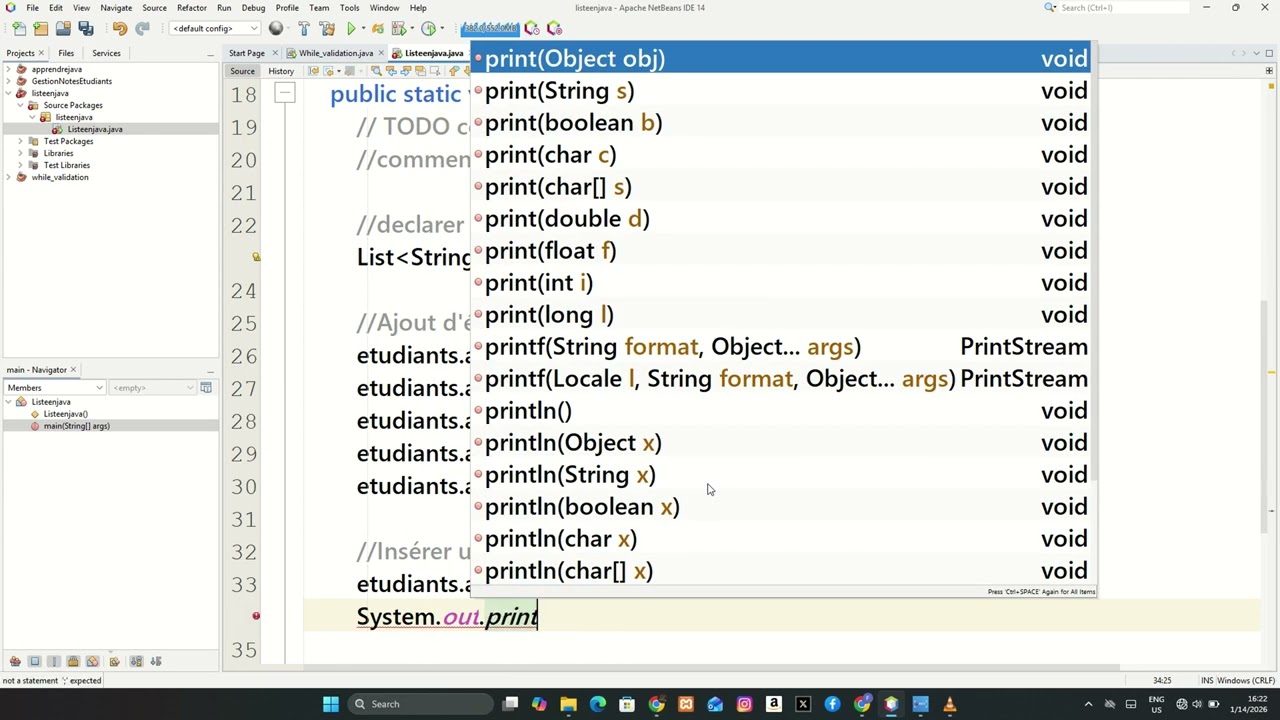Toggle sort by source in Navigator

[155, 661]
